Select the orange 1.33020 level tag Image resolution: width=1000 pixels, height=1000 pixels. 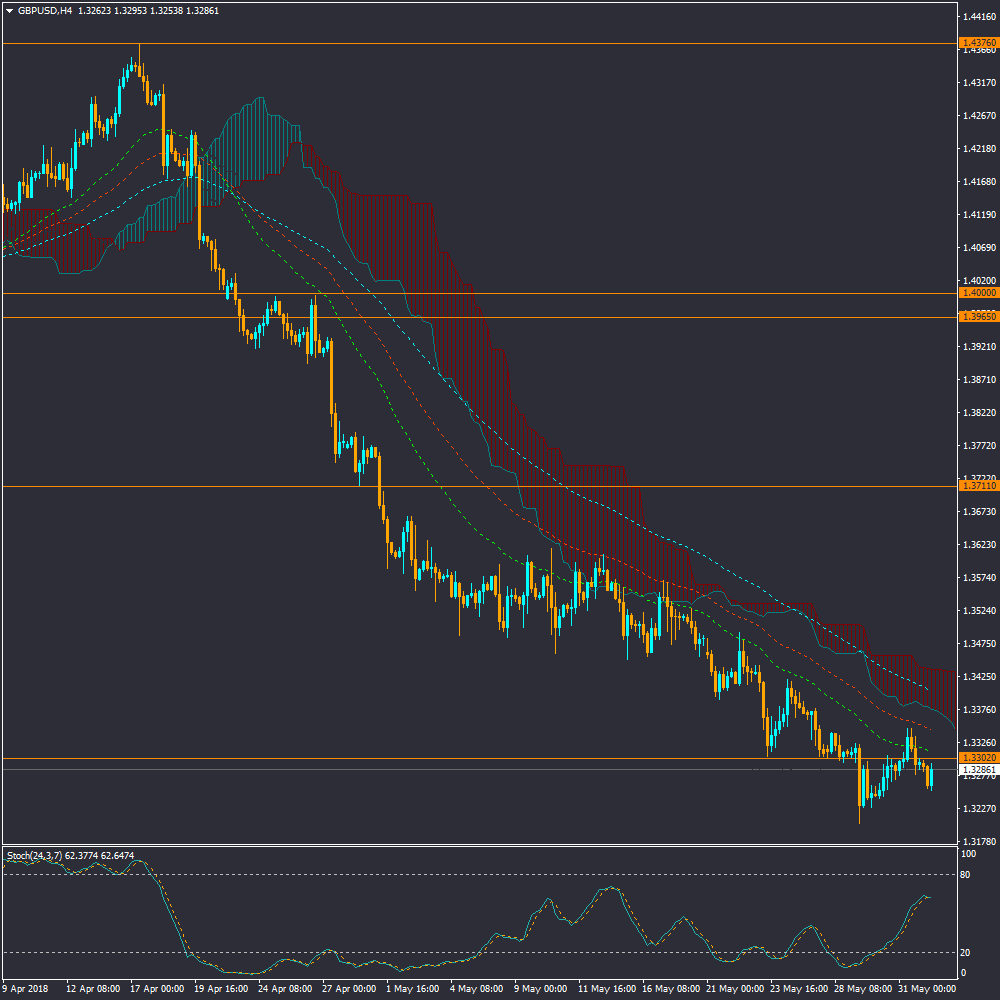pos(977,758)
